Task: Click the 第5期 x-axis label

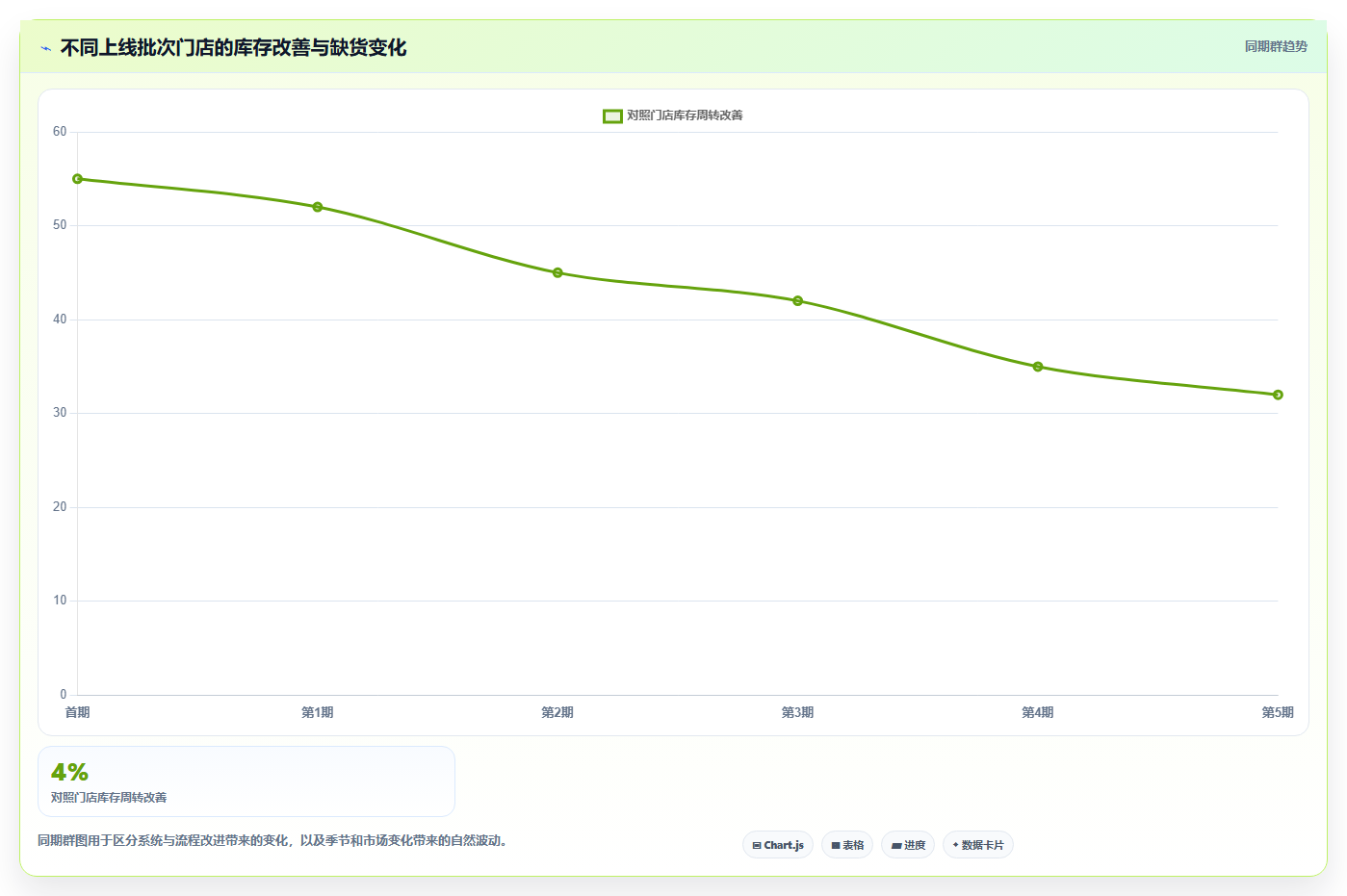Action: [1278, 712]
